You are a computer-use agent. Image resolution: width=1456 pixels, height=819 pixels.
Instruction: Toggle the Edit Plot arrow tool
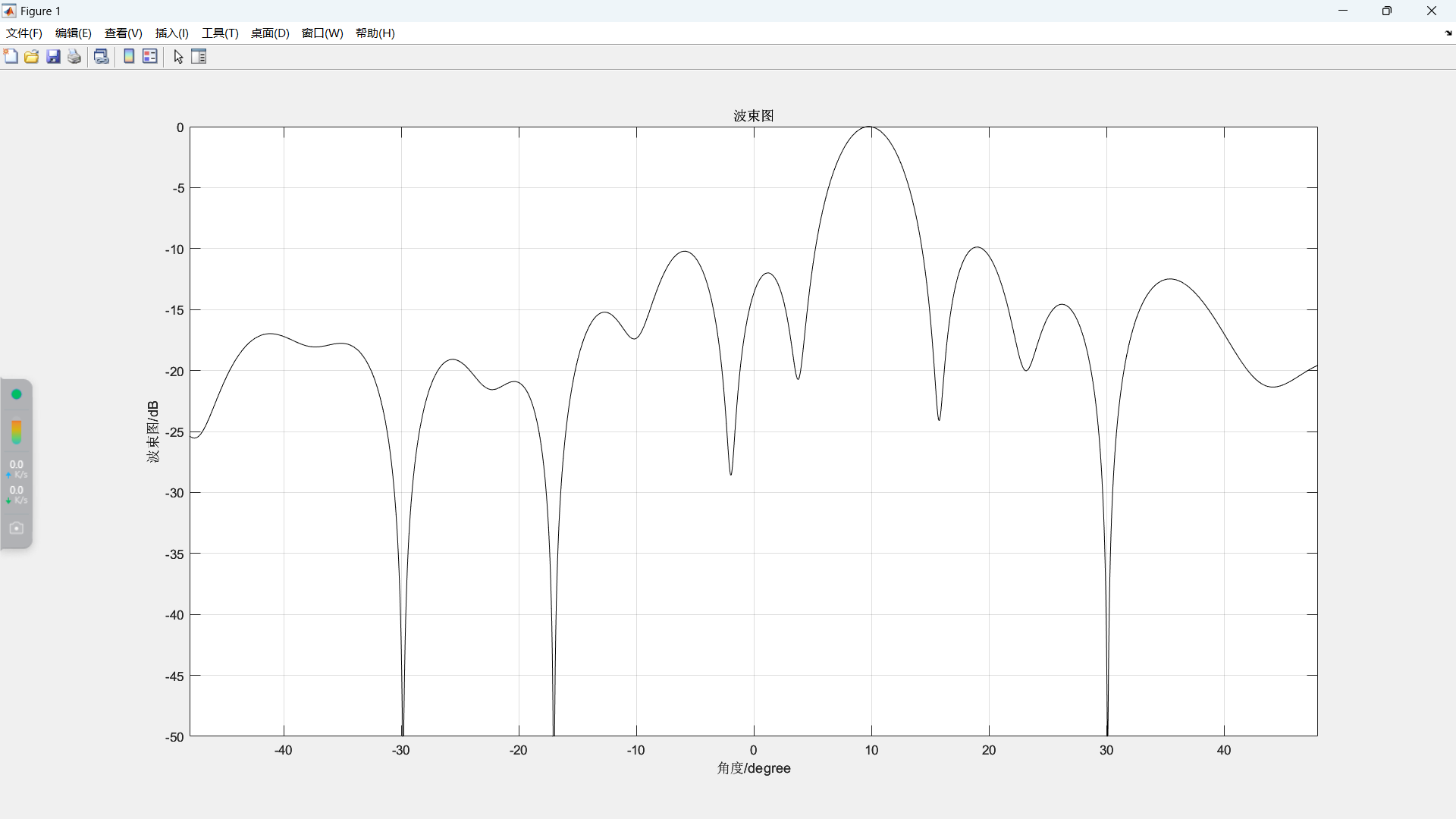coord(178,57)
